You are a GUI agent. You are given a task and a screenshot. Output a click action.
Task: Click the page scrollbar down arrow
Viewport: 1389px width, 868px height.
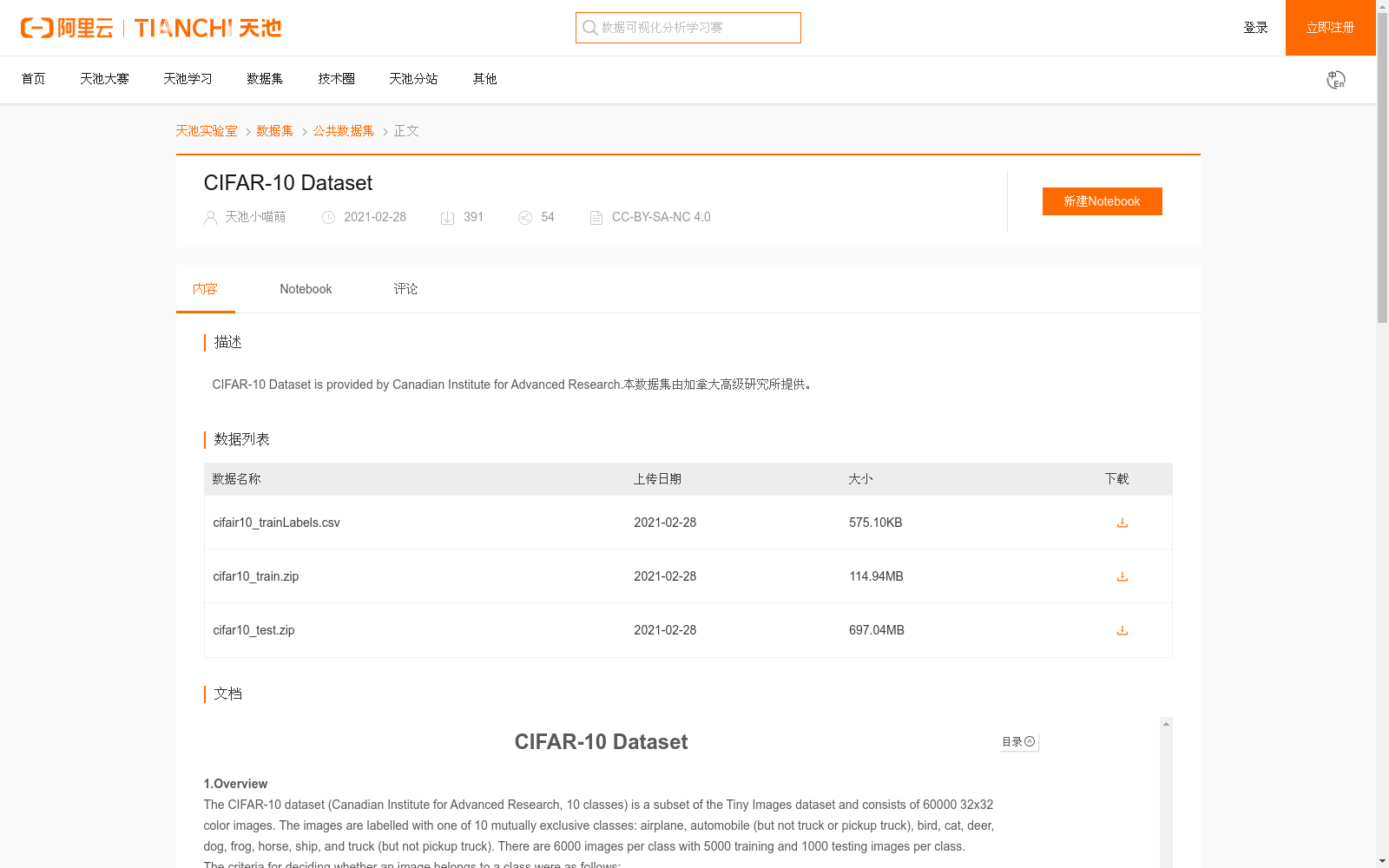tap(1382, 861)
